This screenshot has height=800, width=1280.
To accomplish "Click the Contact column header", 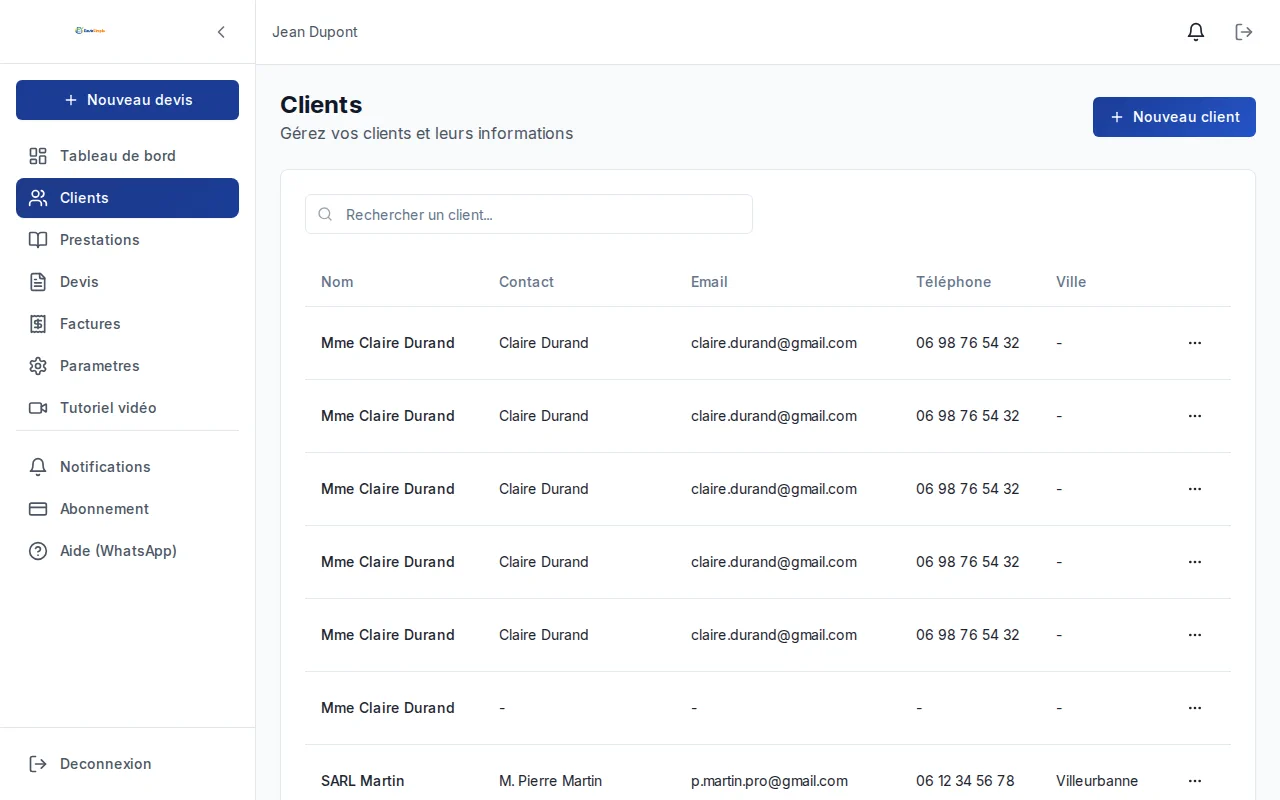I will [526, 282].
